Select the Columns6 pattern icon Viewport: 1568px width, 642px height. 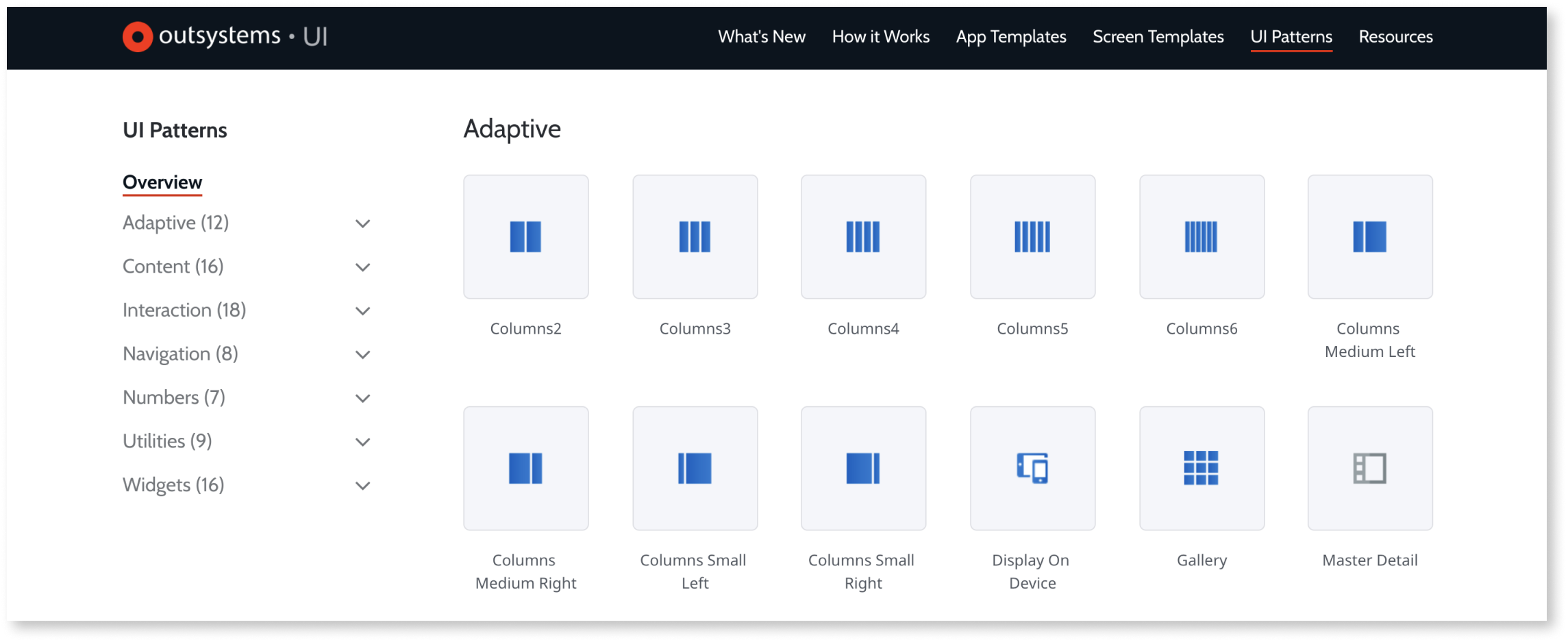coord(1202,236)
